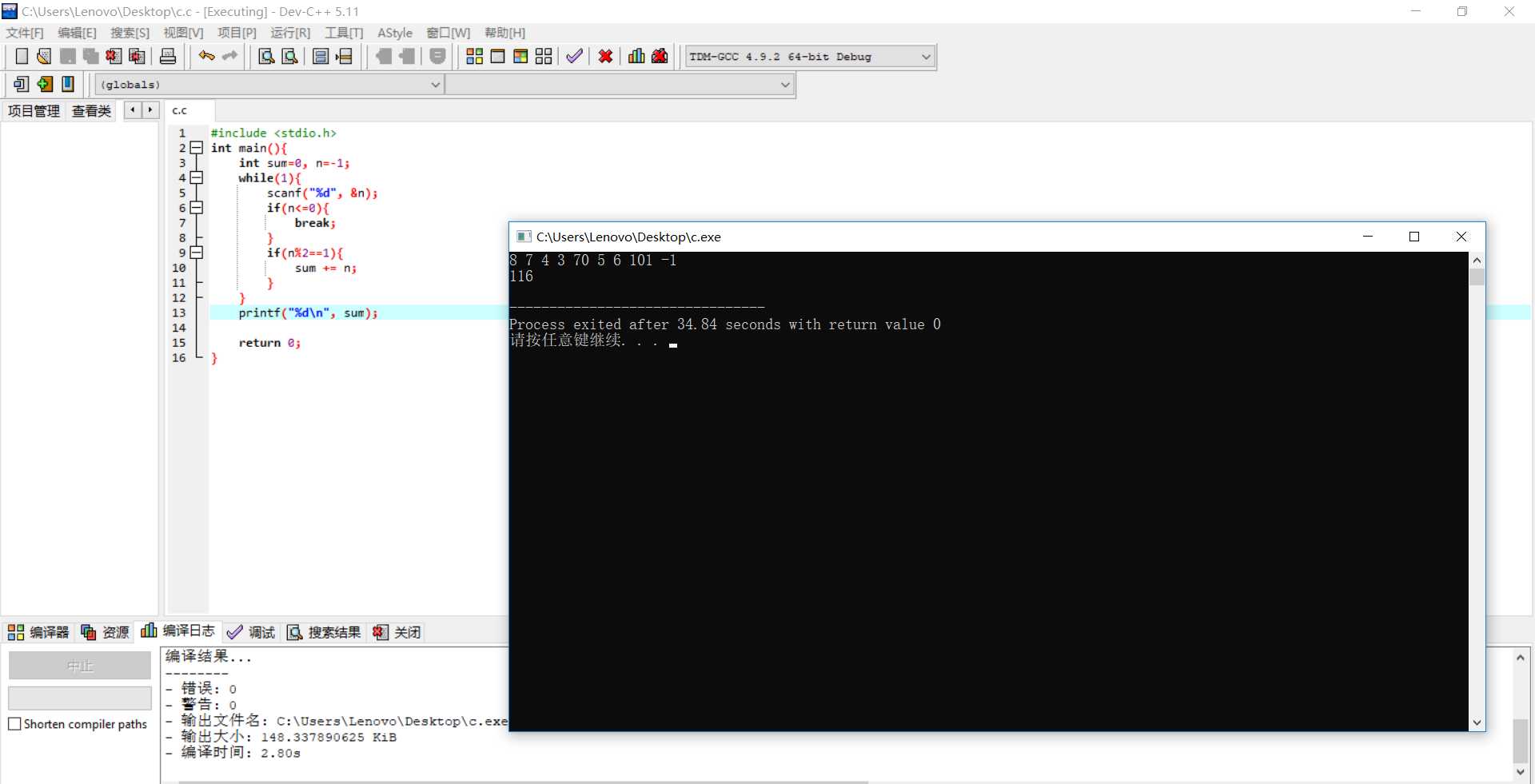Click the 中止 abort button

80,666
